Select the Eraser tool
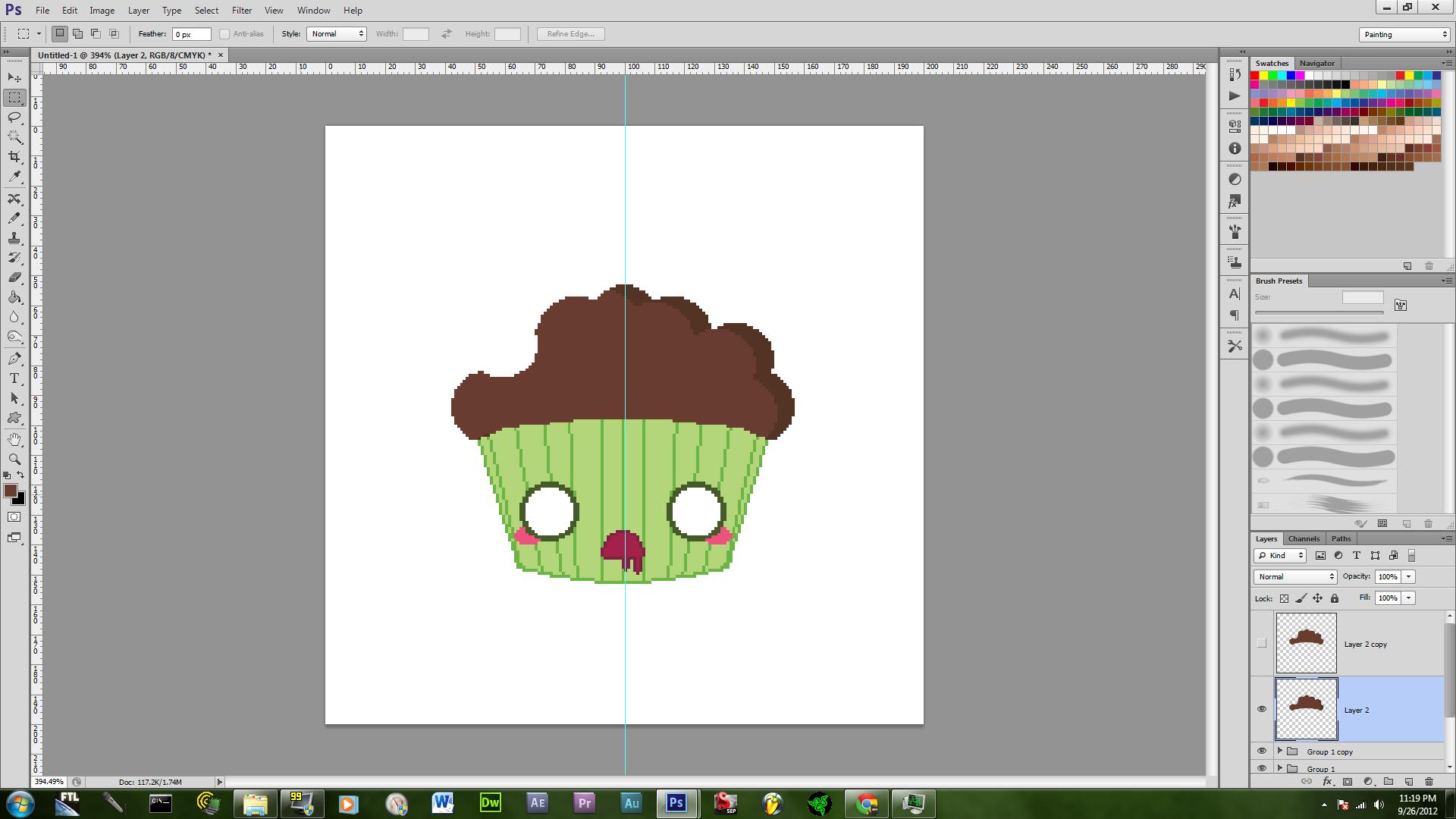Screen dimensions: 1456x819 click(x=14, y=278)
